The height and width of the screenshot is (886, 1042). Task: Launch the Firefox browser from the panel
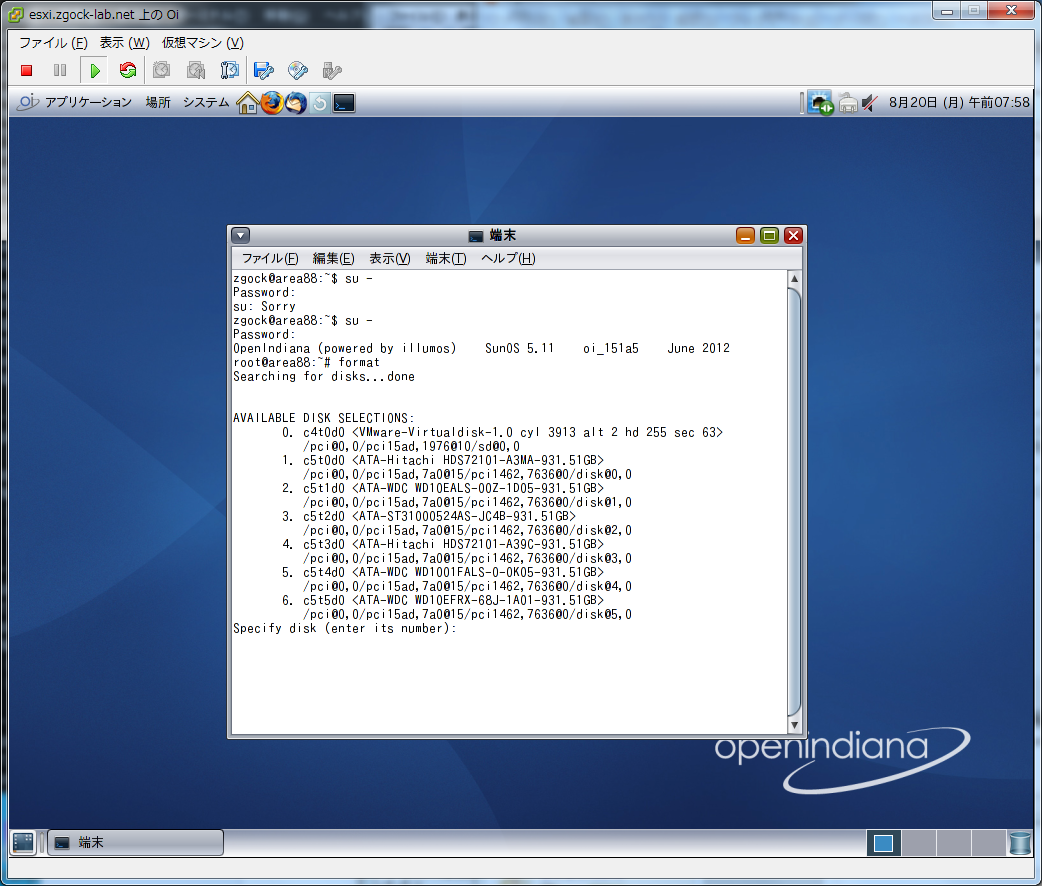pos(272,103)
